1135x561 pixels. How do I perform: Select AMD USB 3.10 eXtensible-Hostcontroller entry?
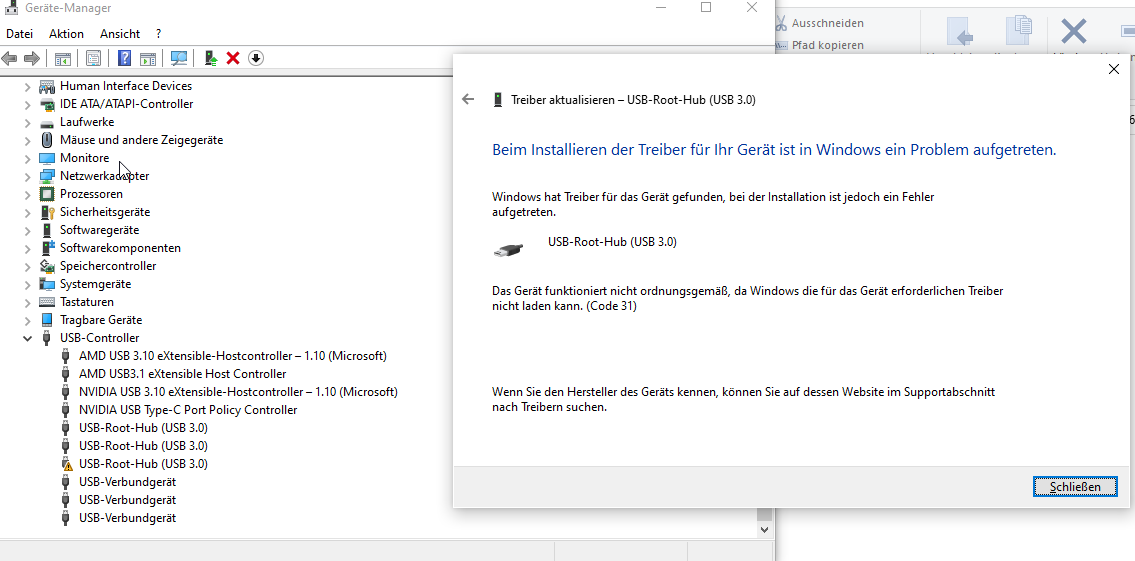232,356
